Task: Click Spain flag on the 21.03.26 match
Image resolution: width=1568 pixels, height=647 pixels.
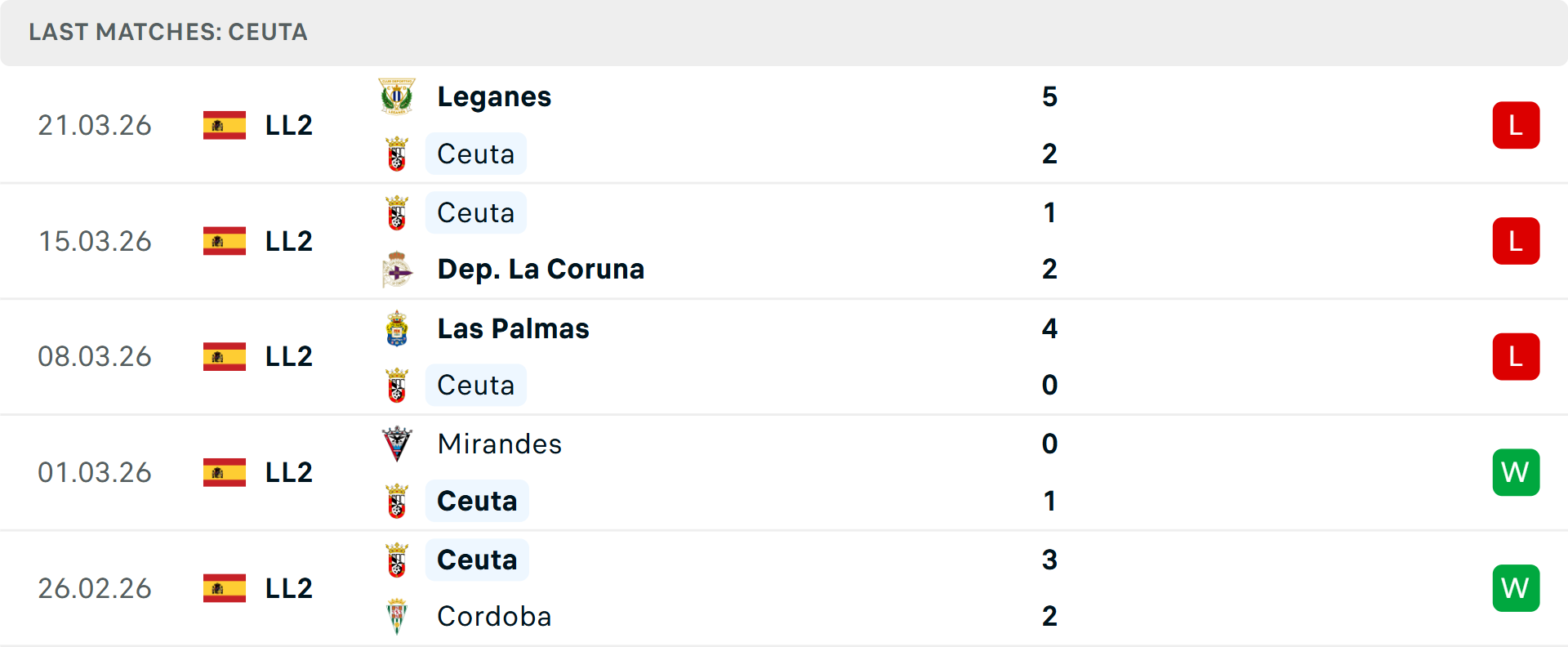Action: (x=225, y=125)
